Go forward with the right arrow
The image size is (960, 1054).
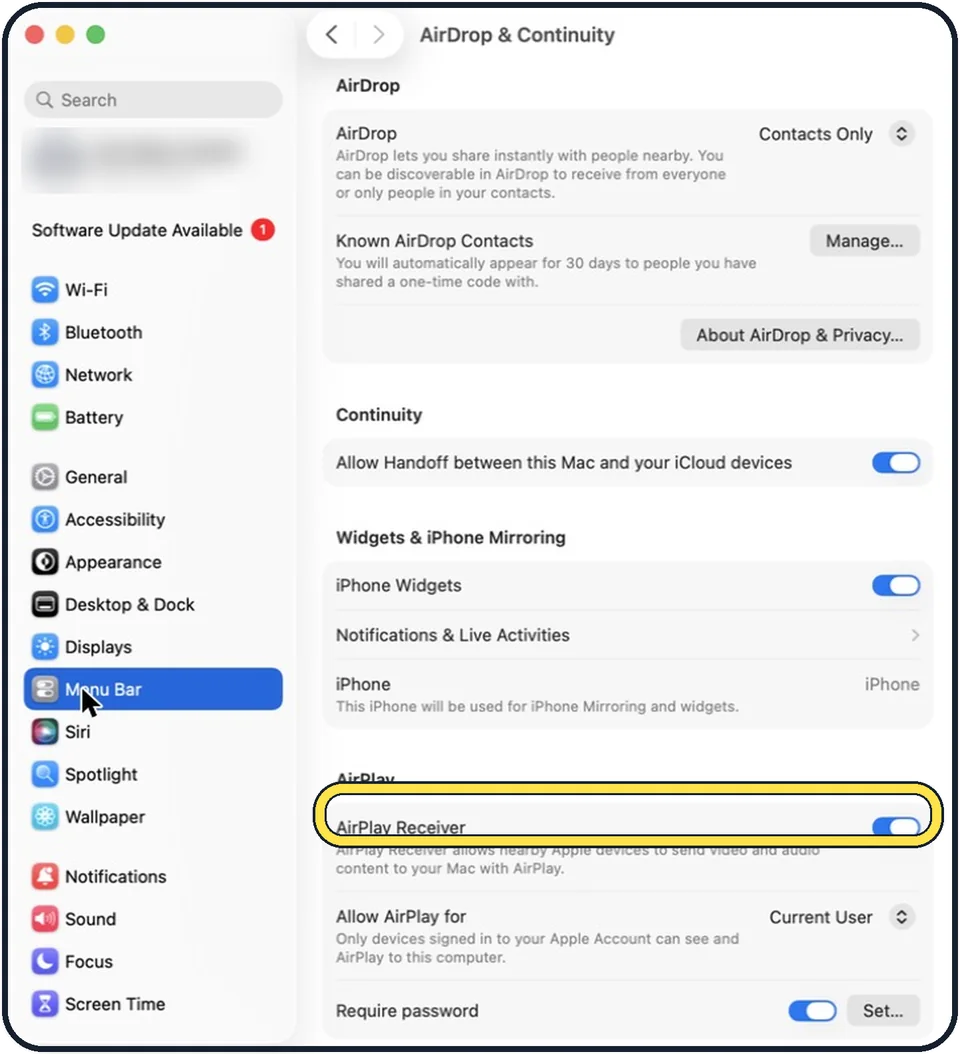(378, 34)
